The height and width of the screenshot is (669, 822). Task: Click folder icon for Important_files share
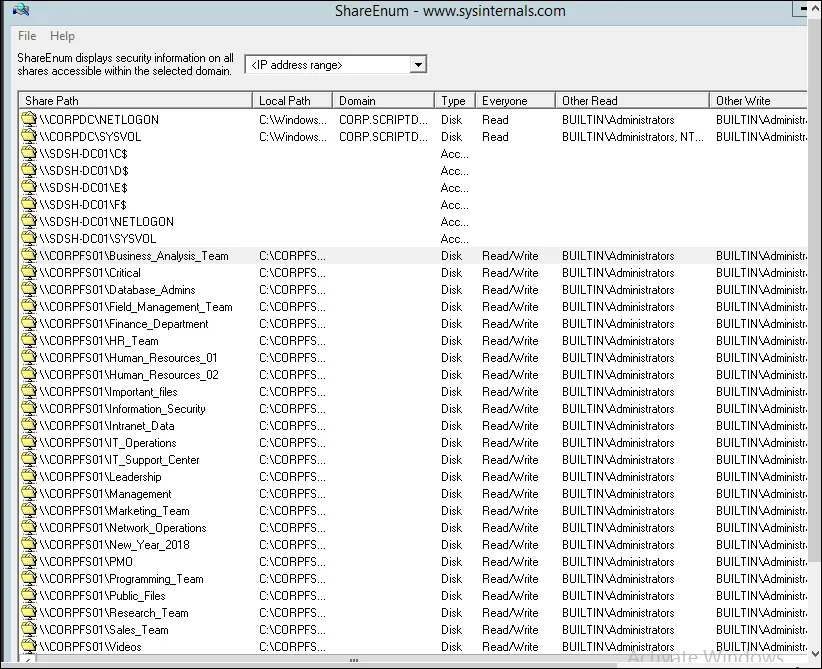(x=29, y=391)
